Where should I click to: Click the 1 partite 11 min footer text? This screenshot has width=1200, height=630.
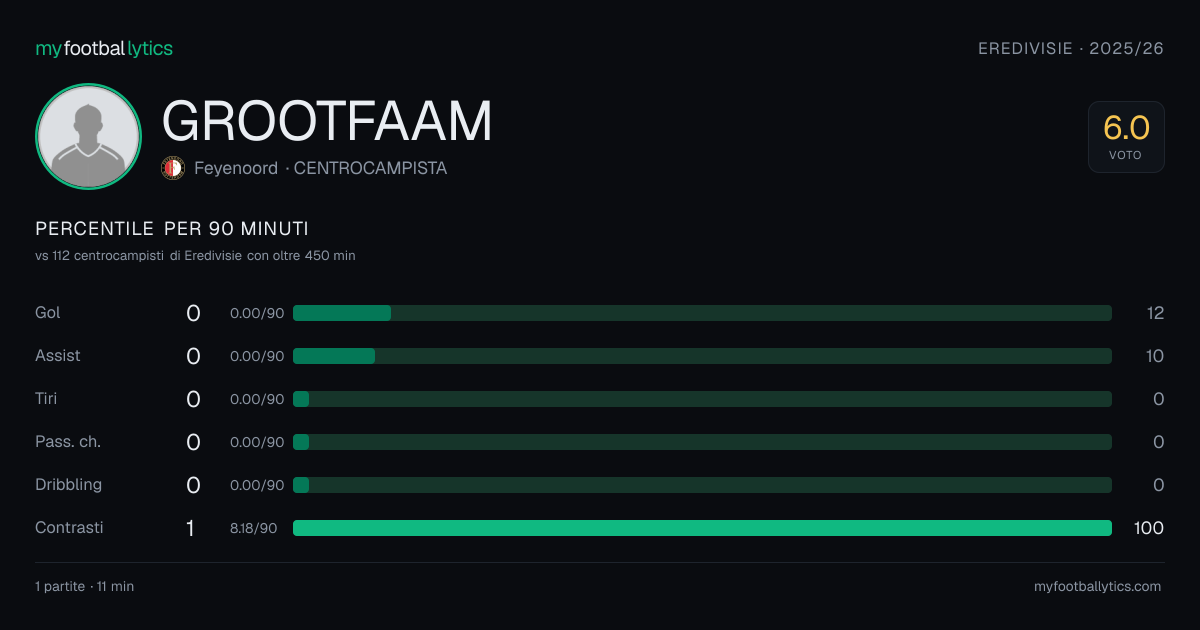coord(84,587)
